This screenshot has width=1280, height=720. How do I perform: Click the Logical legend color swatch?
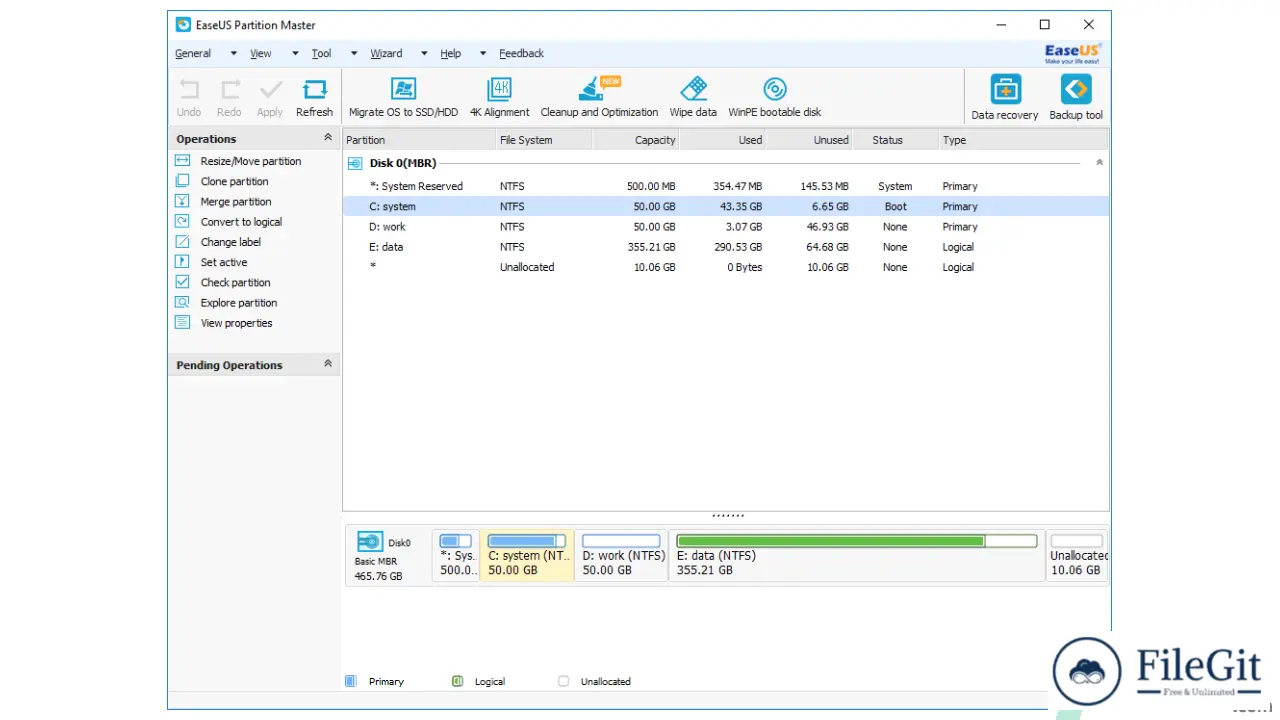457,681
